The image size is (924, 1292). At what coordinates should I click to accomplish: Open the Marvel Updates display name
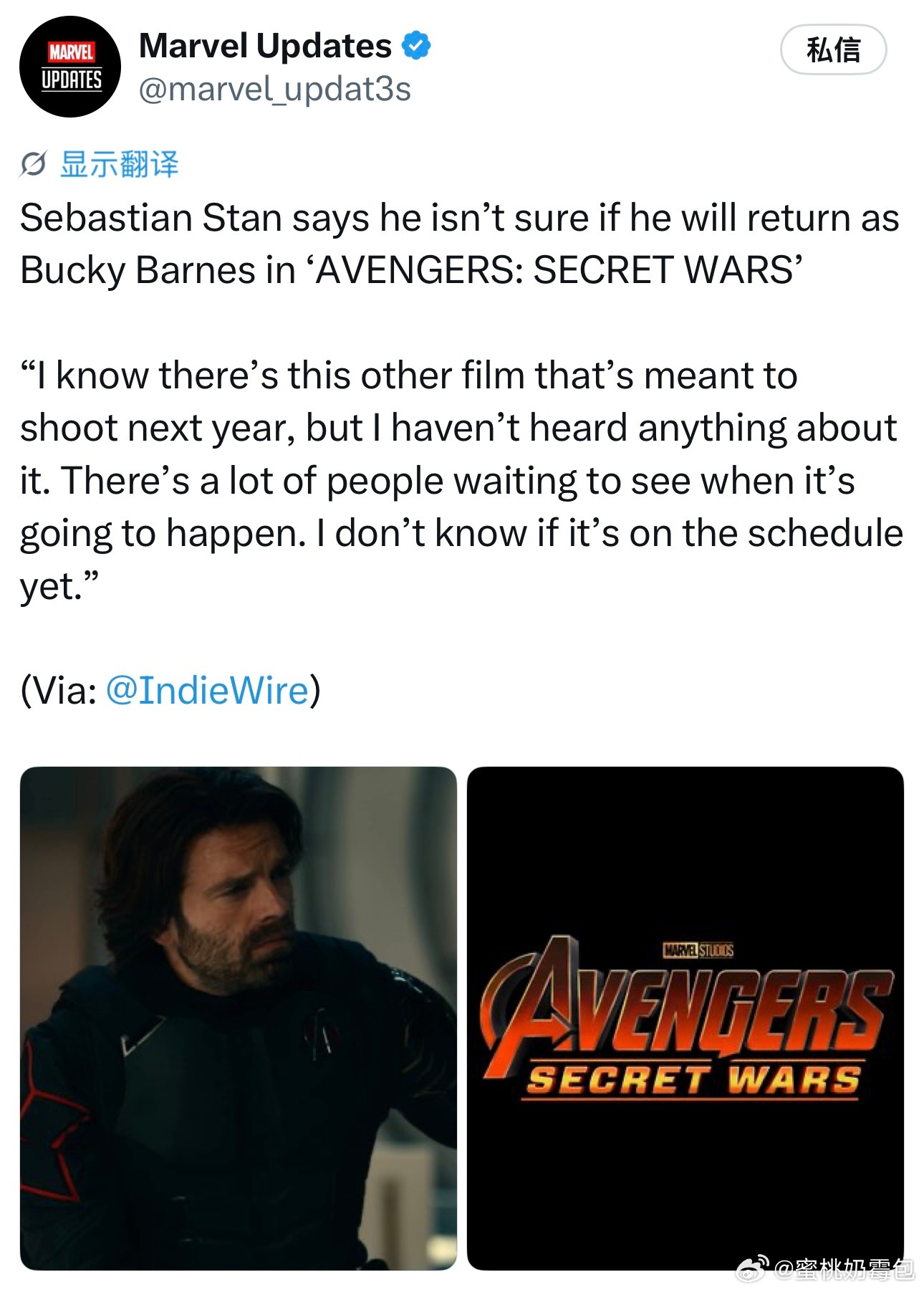(266, 46)
